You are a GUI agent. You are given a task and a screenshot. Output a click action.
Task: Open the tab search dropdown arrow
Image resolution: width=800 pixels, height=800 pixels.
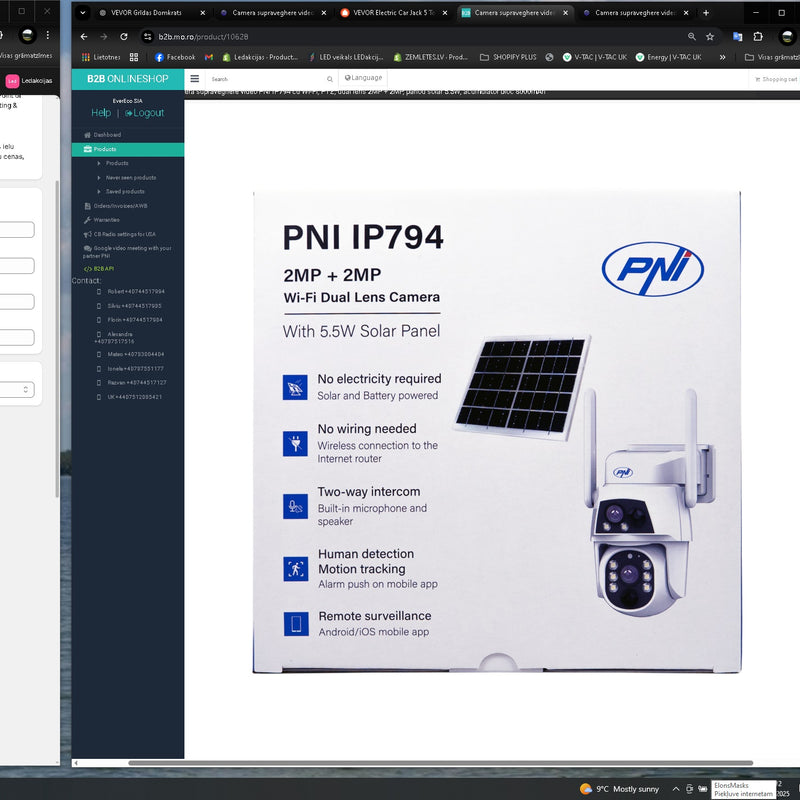click(83, 13)
